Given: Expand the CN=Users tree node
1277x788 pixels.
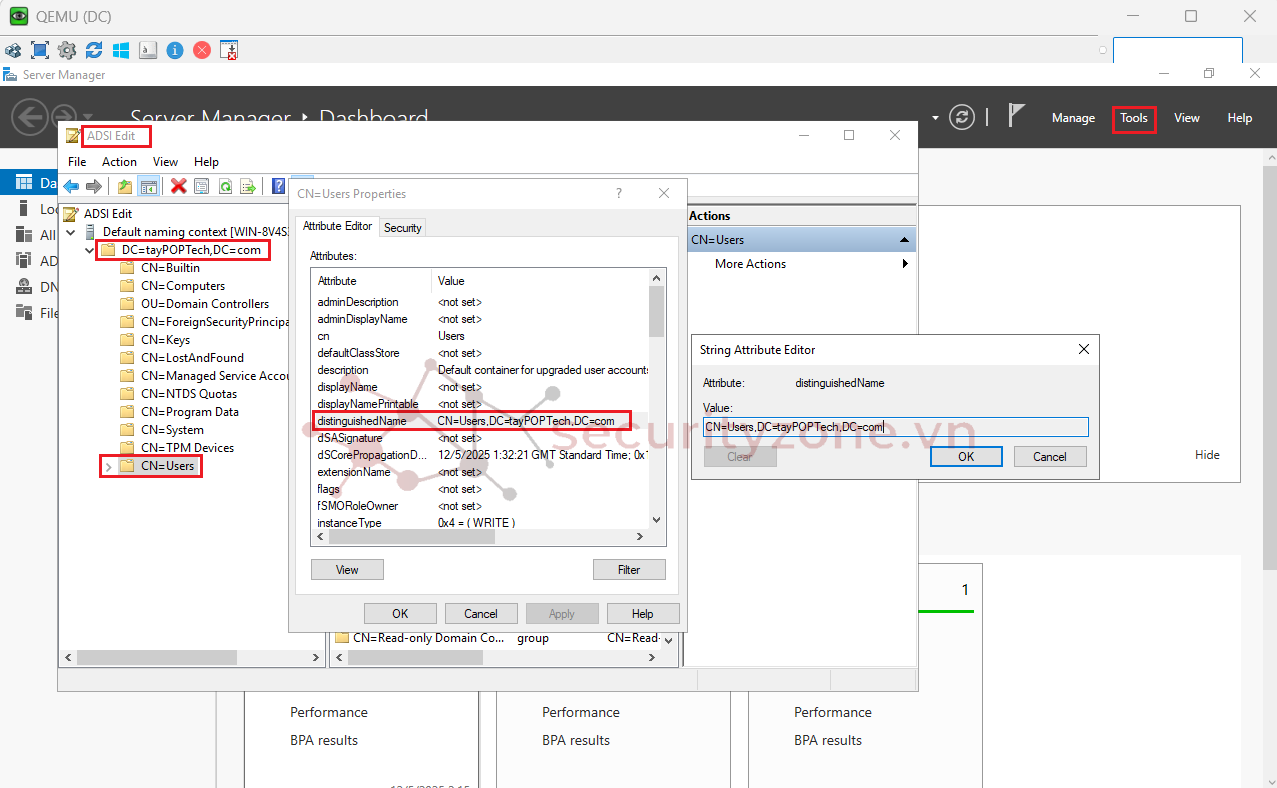Looking at the screenshot, I should pyautogui.click(x=108, y=466).
